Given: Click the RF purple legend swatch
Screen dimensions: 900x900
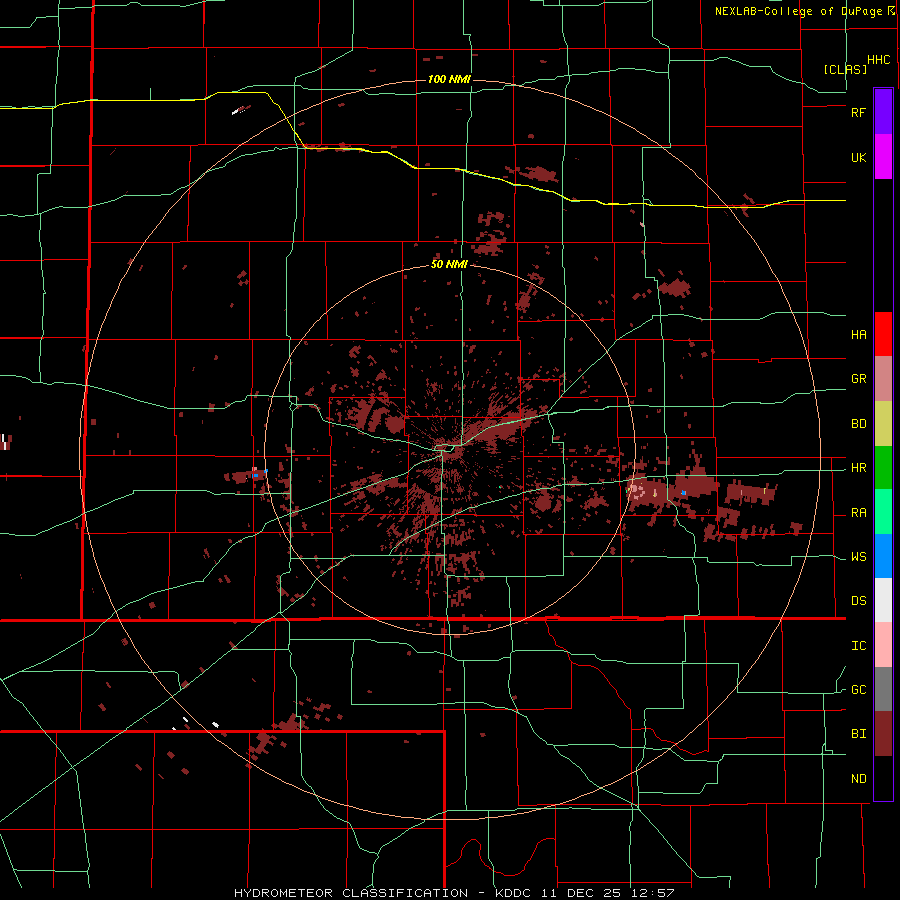Looking at the screenshot, I should pos(883,112).
